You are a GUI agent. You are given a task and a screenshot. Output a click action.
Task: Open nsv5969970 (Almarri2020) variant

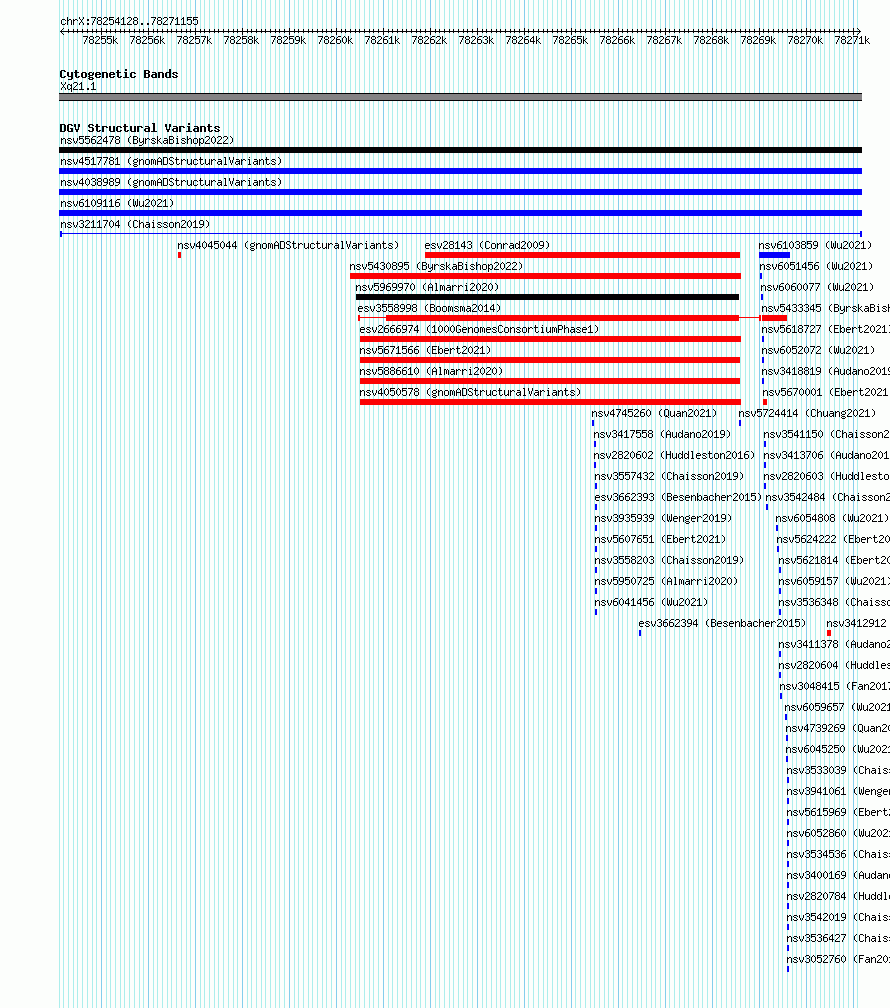click(x=427, y=287)
